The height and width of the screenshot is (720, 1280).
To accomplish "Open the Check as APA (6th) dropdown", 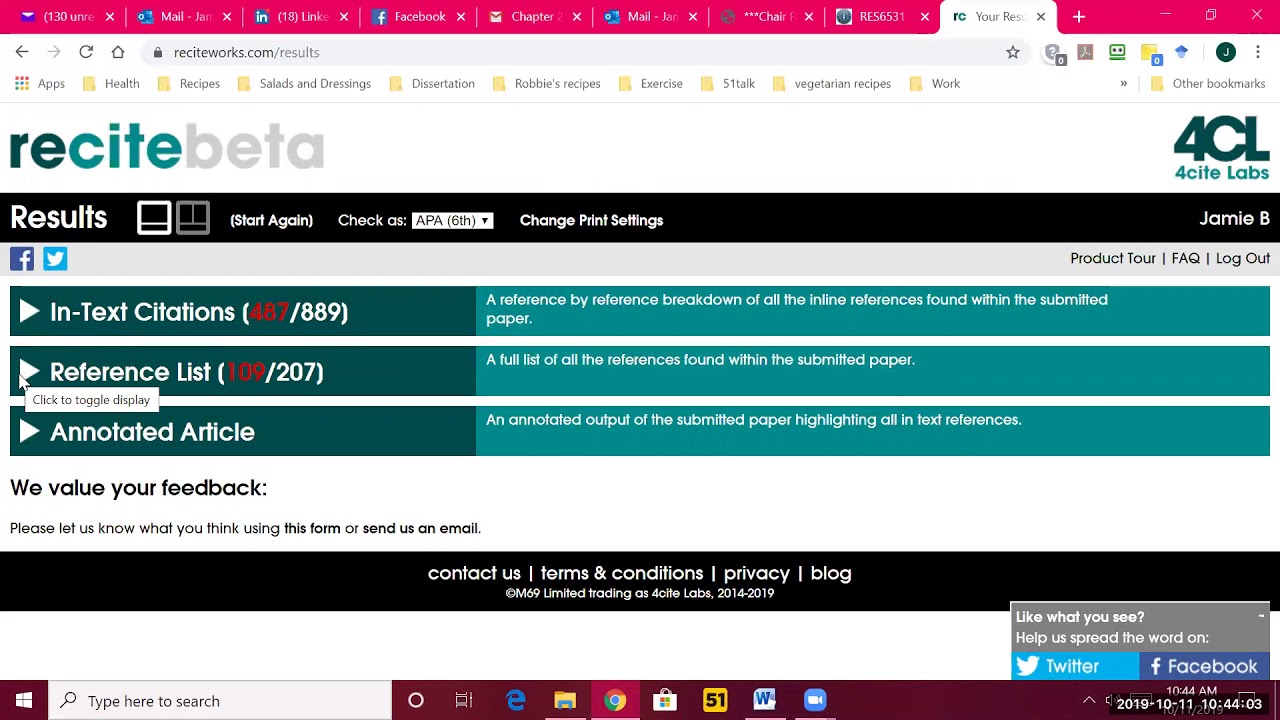I will 452,220.
